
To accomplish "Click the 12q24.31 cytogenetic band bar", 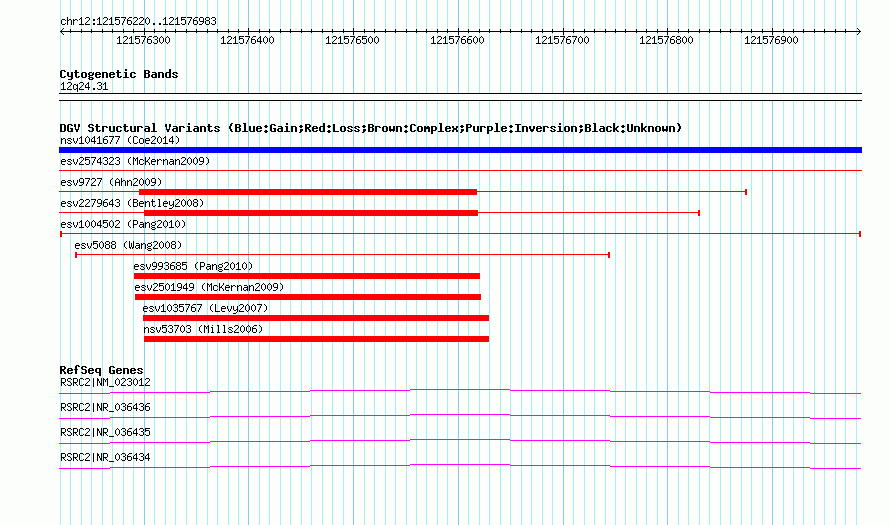I will (460, 97).
